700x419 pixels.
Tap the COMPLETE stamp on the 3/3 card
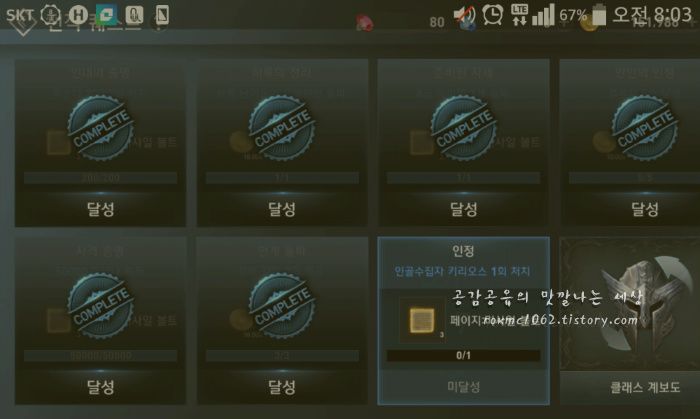pos(282,306)
